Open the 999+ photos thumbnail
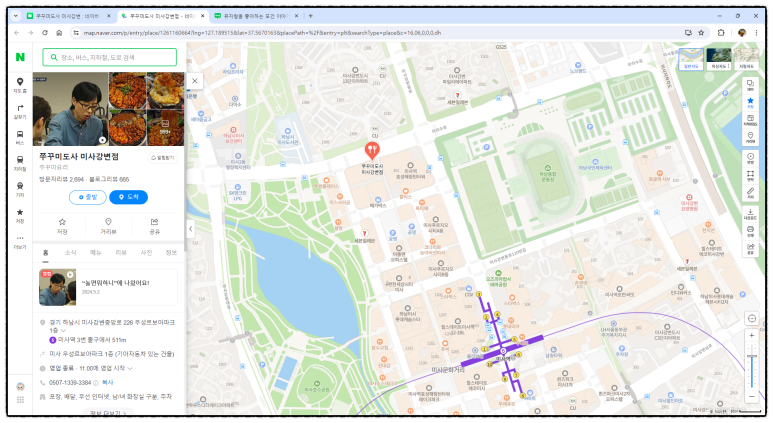The image size is (773, 423). click(166, 128)
